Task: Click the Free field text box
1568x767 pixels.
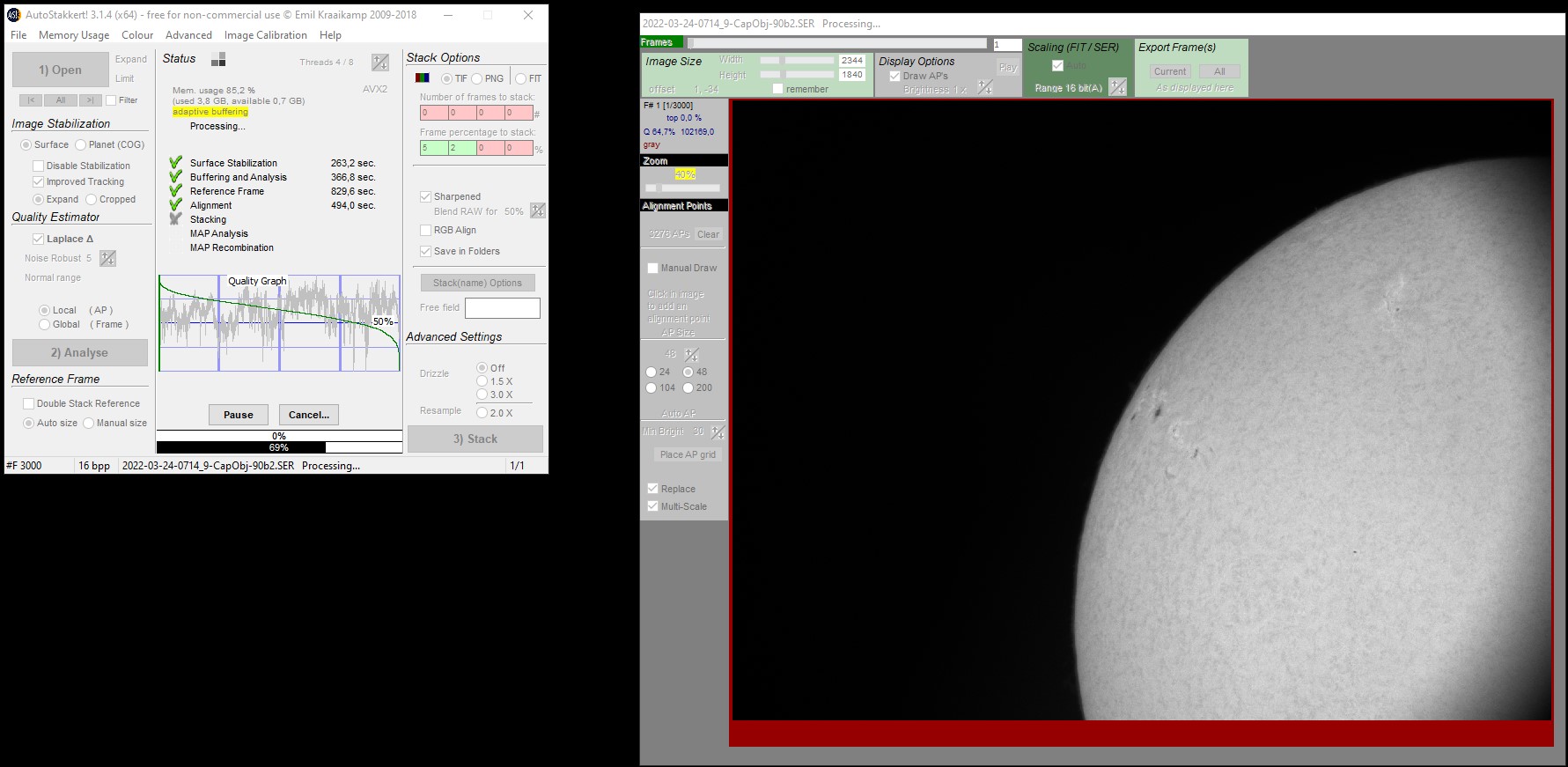Action: 502,308
